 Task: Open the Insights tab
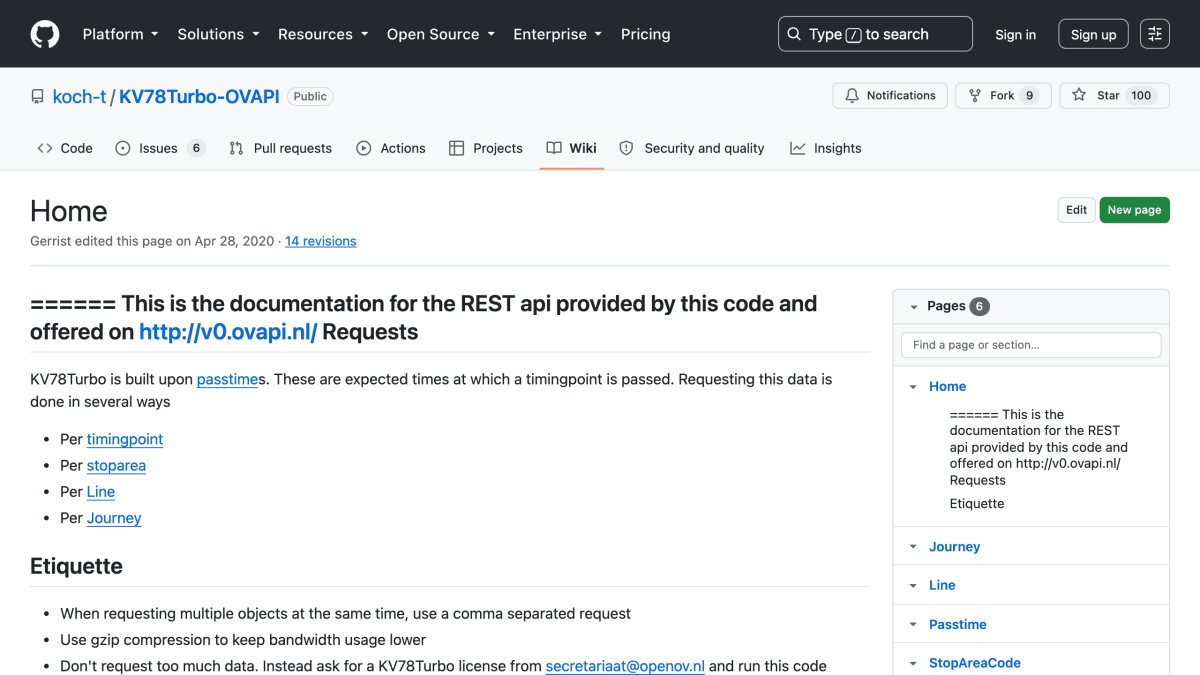[x=826, y=148]
